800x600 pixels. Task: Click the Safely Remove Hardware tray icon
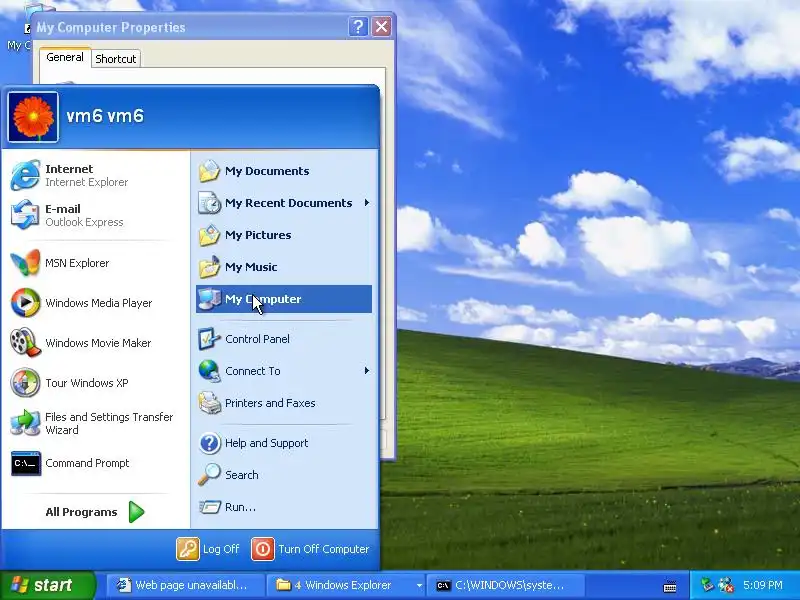point(707,584)
